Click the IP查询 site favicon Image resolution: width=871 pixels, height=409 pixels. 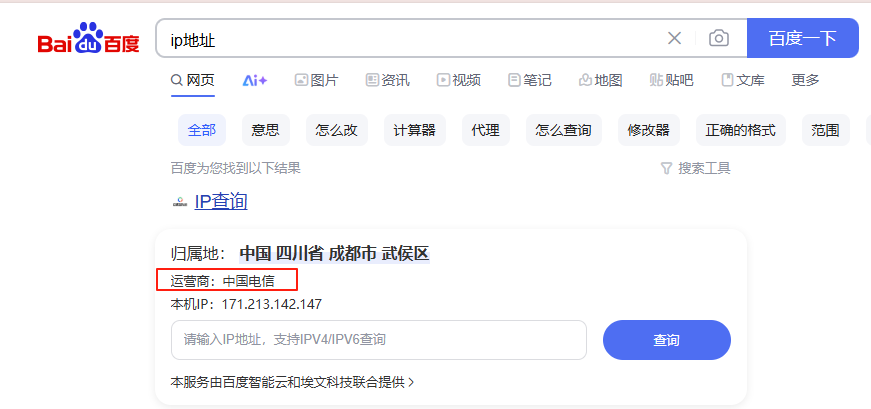pos(180,202)
